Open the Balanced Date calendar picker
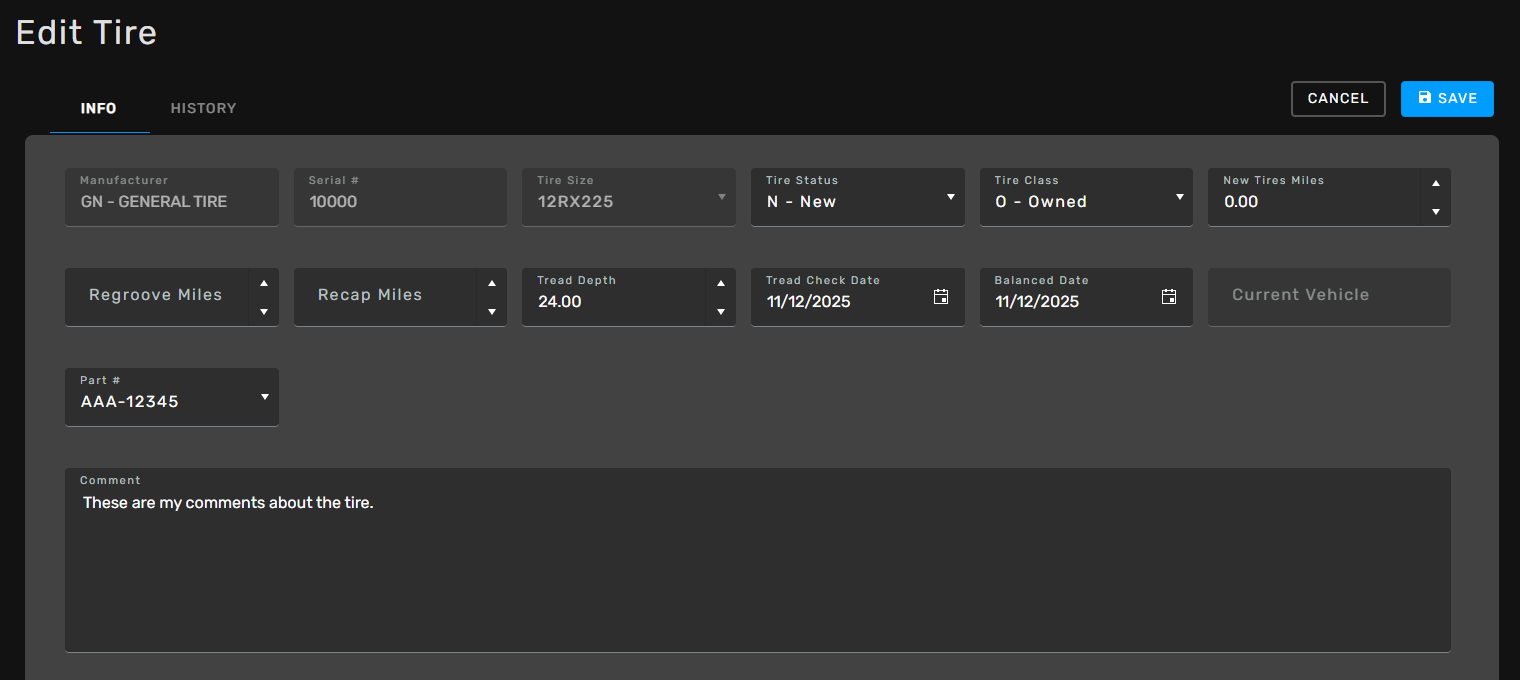 pyautogui.click(x=1168, y=297)
